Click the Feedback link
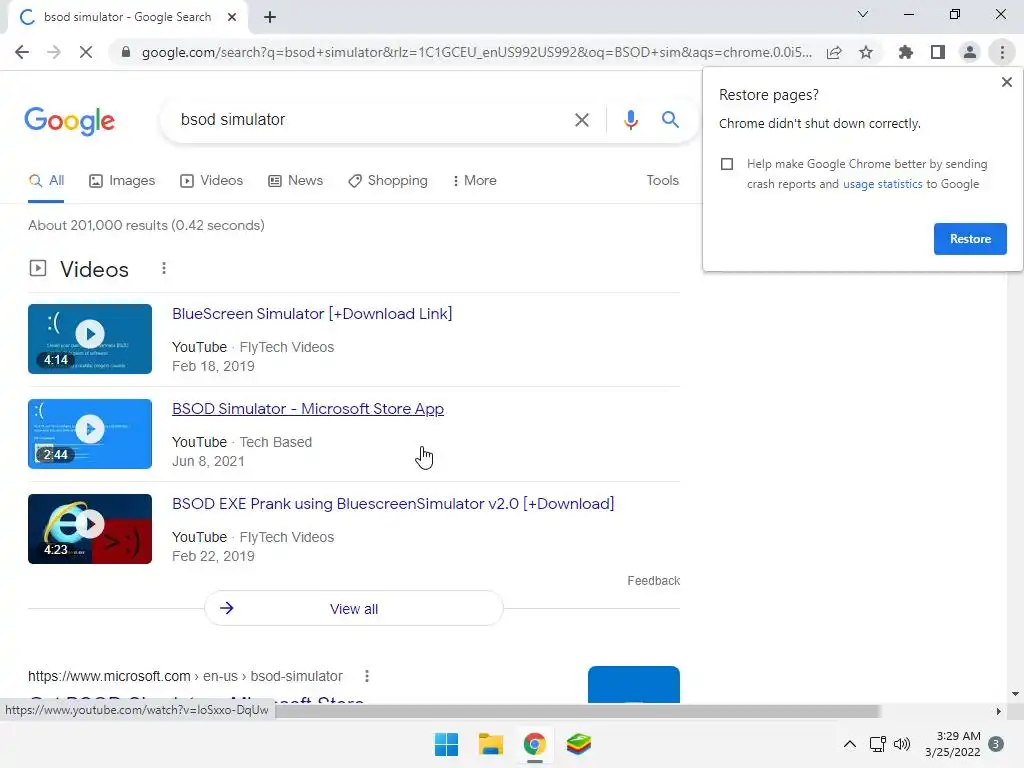The height and width of the screenshot is (768, 1024). point(654,581)
